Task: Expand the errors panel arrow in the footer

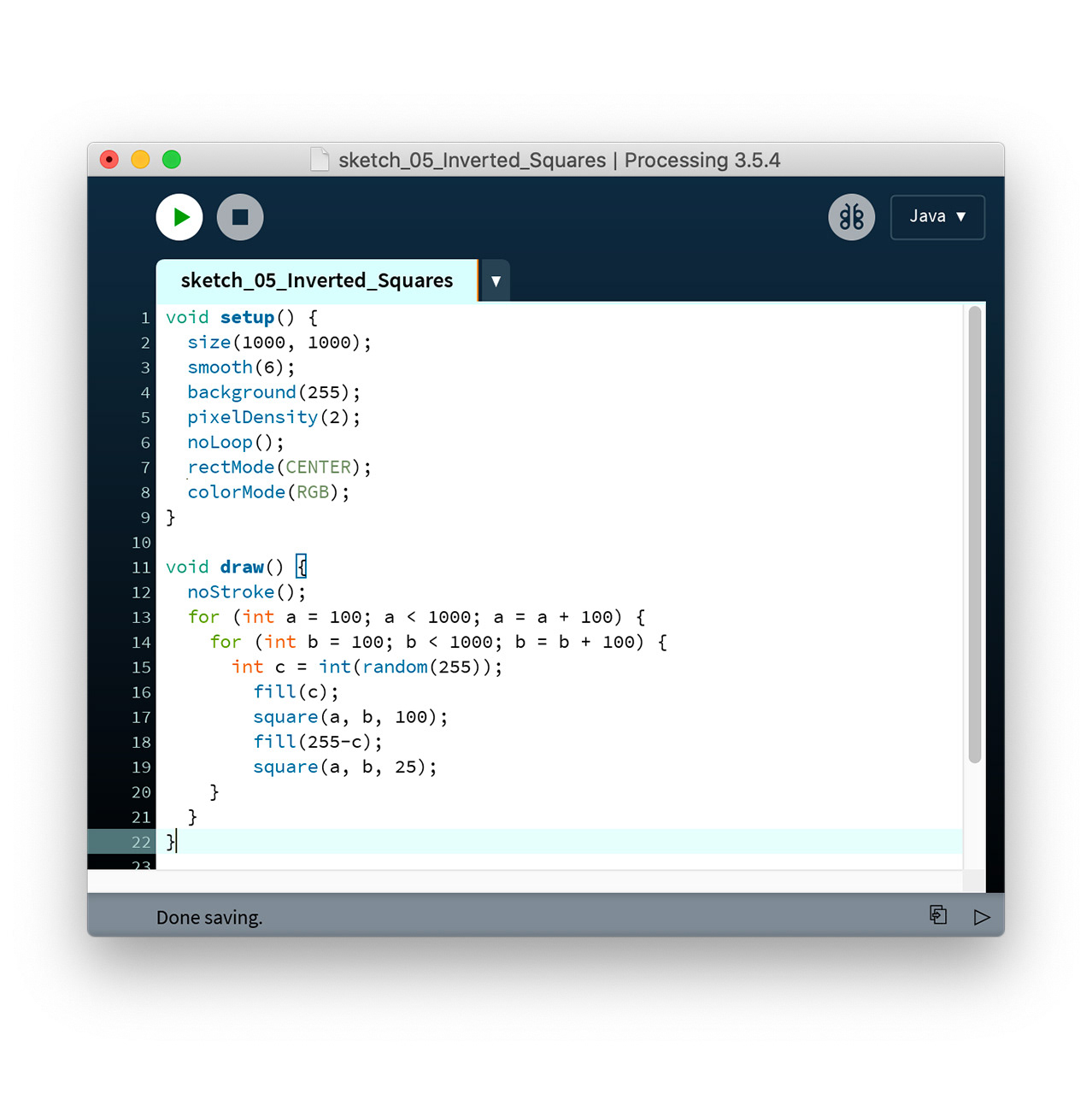Action: click(x=982, y=917)
